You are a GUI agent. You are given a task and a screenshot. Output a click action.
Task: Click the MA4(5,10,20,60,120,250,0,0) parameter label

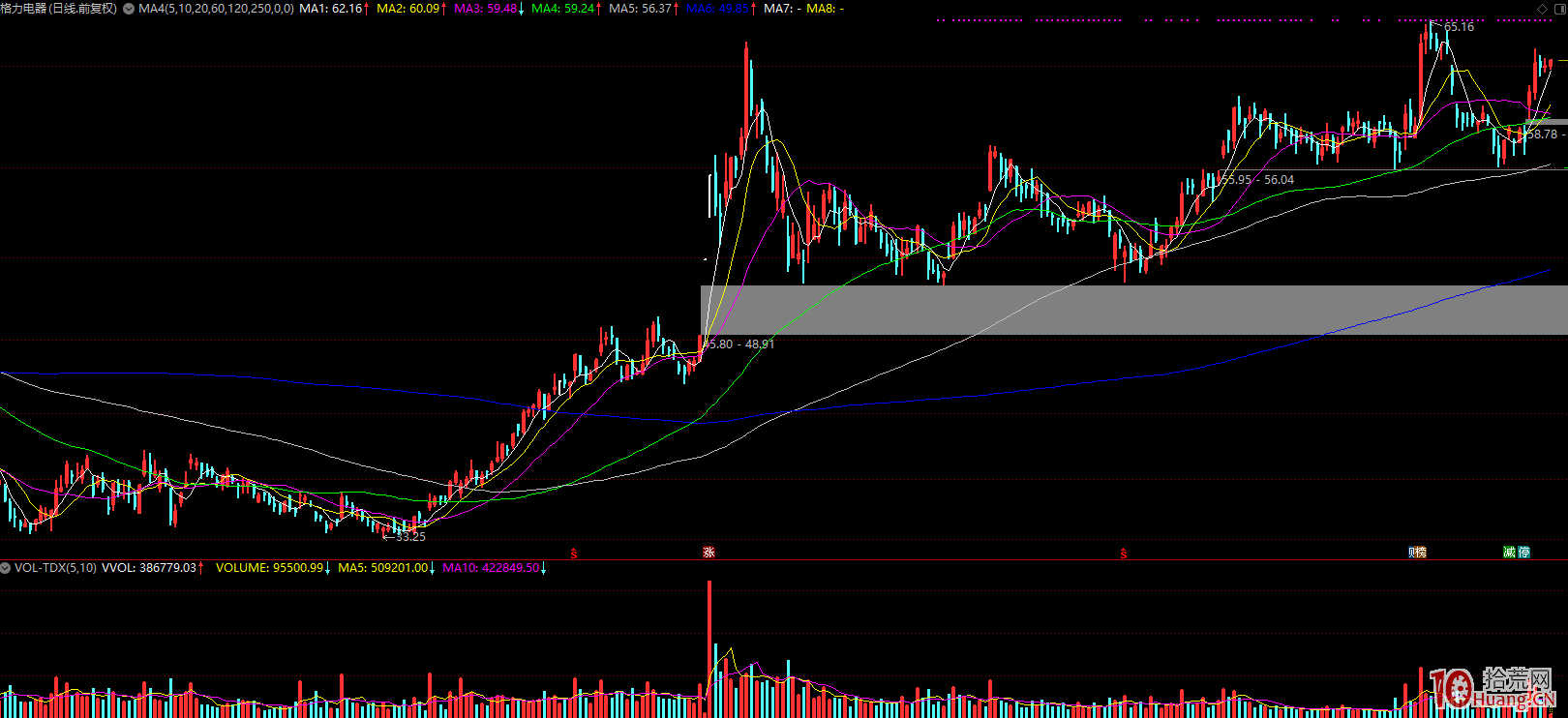(216, 9)
